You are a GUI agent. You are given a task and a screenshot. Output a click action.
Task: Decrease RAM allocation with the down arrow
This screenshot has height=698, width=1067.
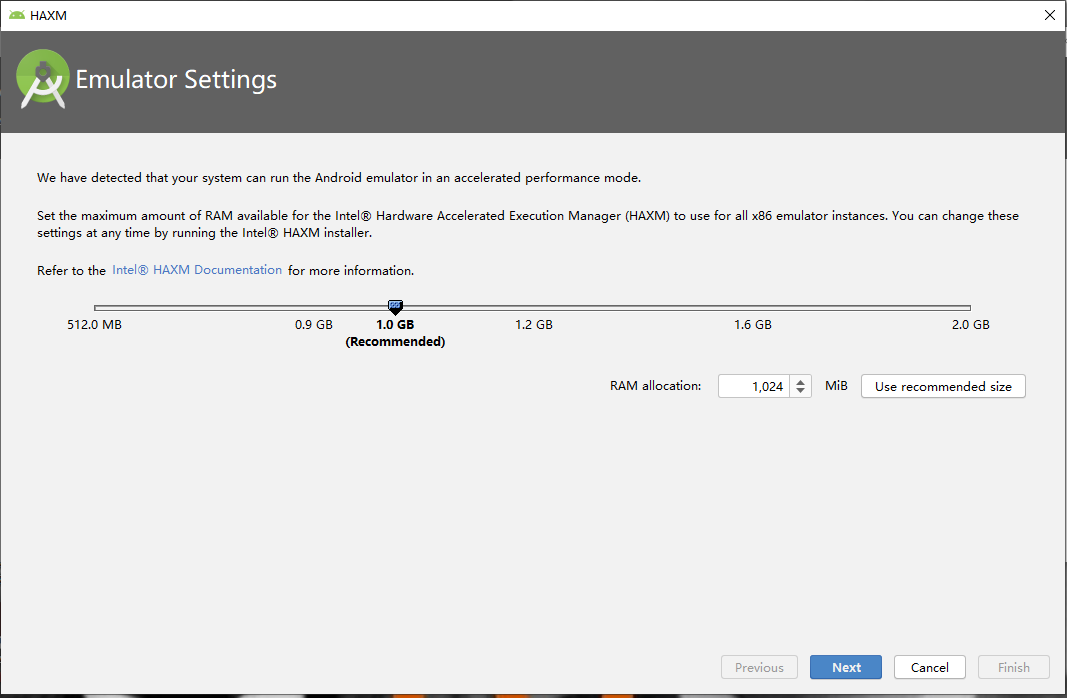point(801,392)
